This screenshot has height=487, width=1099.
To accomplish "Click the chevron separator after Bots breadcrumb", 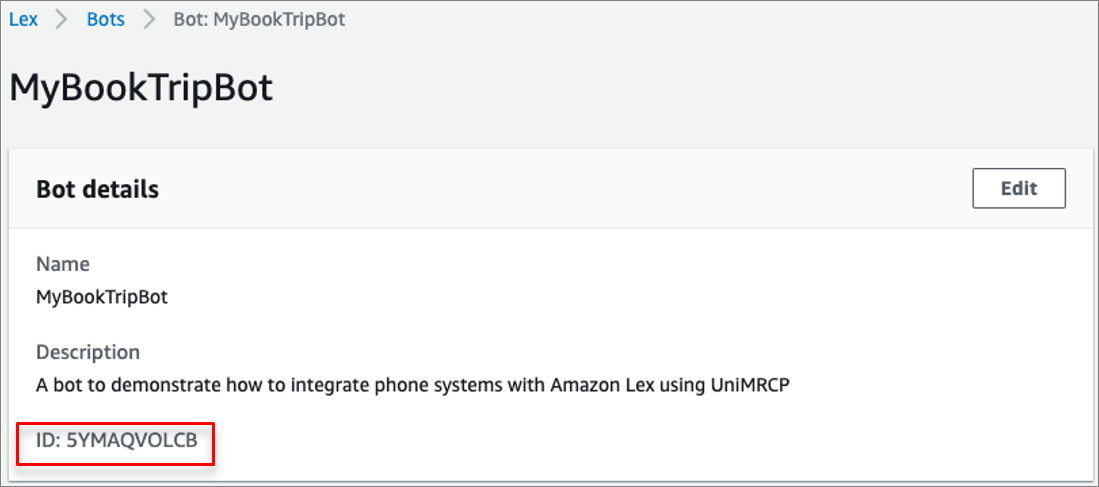I will click(x=149, y=19).
